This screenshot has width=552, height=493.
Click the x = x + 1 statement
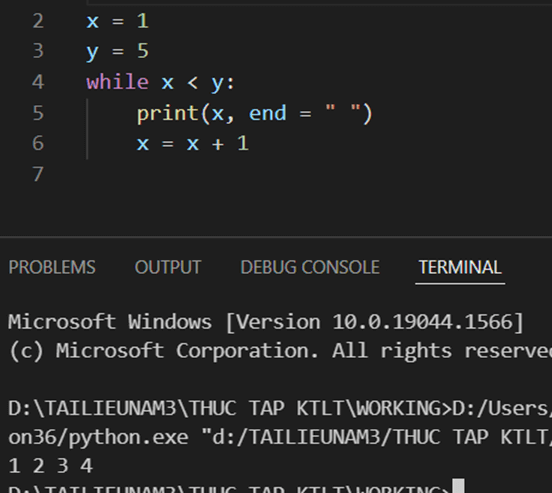click(193, 143)
